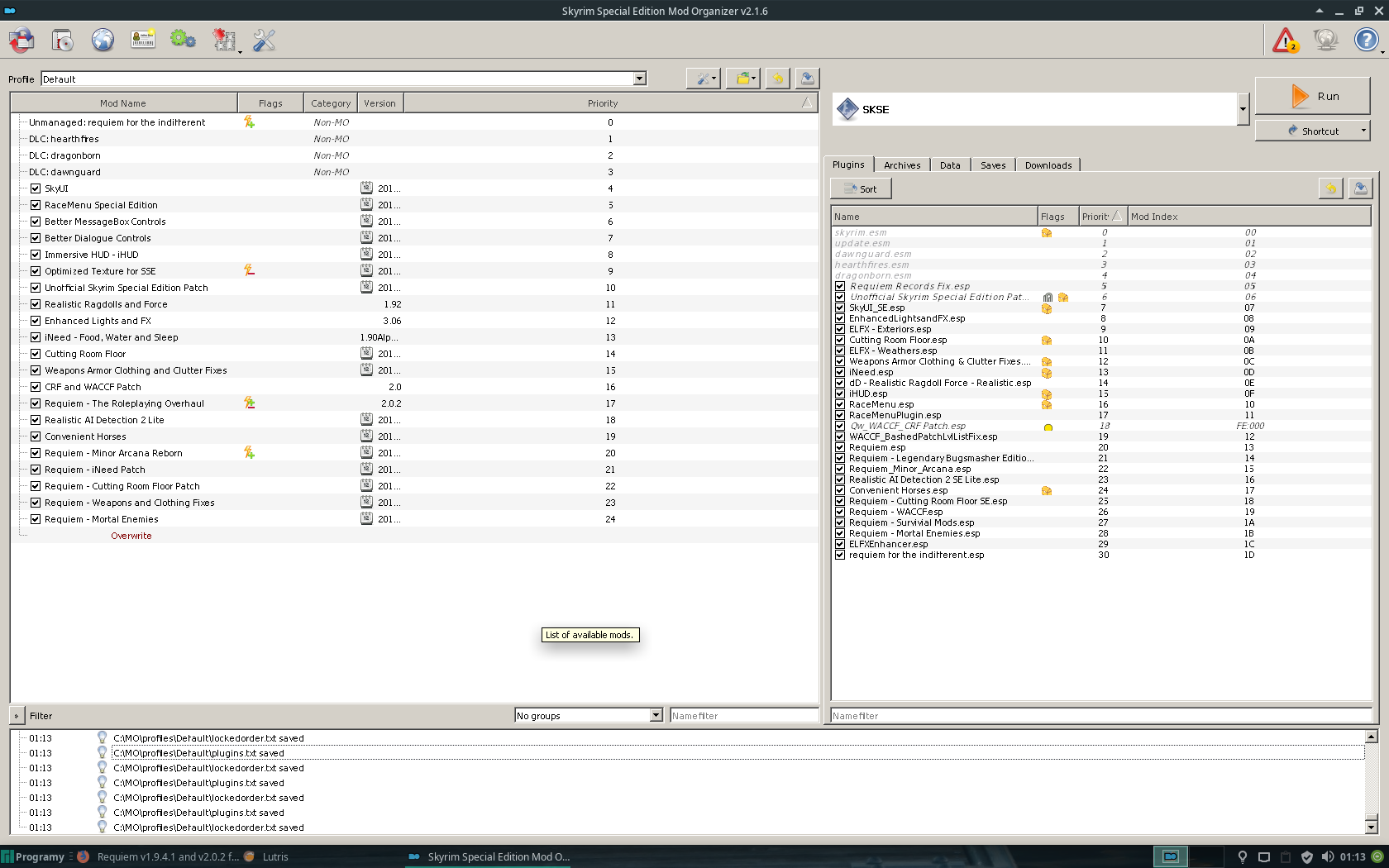The height and width of the screenshot is (868, 1389).
Task: Click category icon of SkyUI row
Action: point(366,188)
